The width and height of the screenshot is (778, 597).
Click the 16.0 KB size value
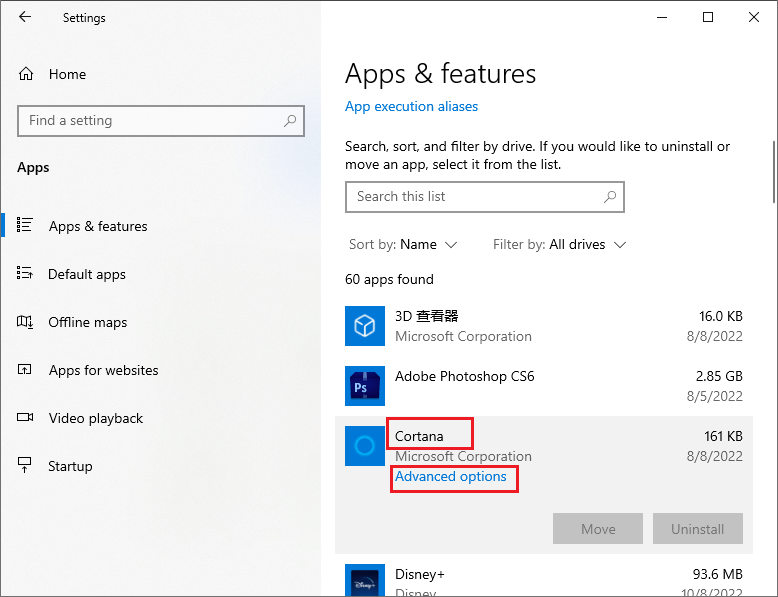click(720, 316)
